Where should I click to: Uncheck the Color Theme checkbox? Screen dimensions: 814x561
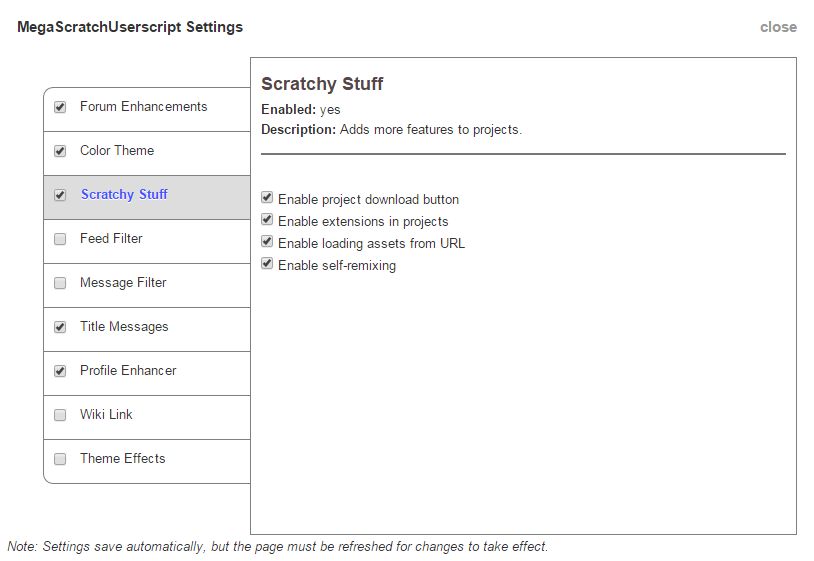click(x=60, y=151)
